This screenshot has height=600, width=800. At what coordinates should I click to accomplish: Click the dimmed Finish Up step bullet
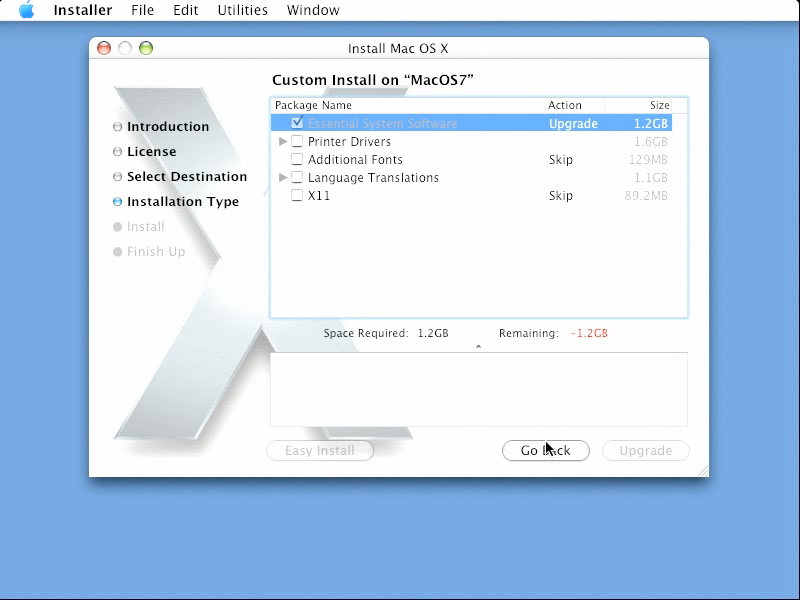click(117, 252)
